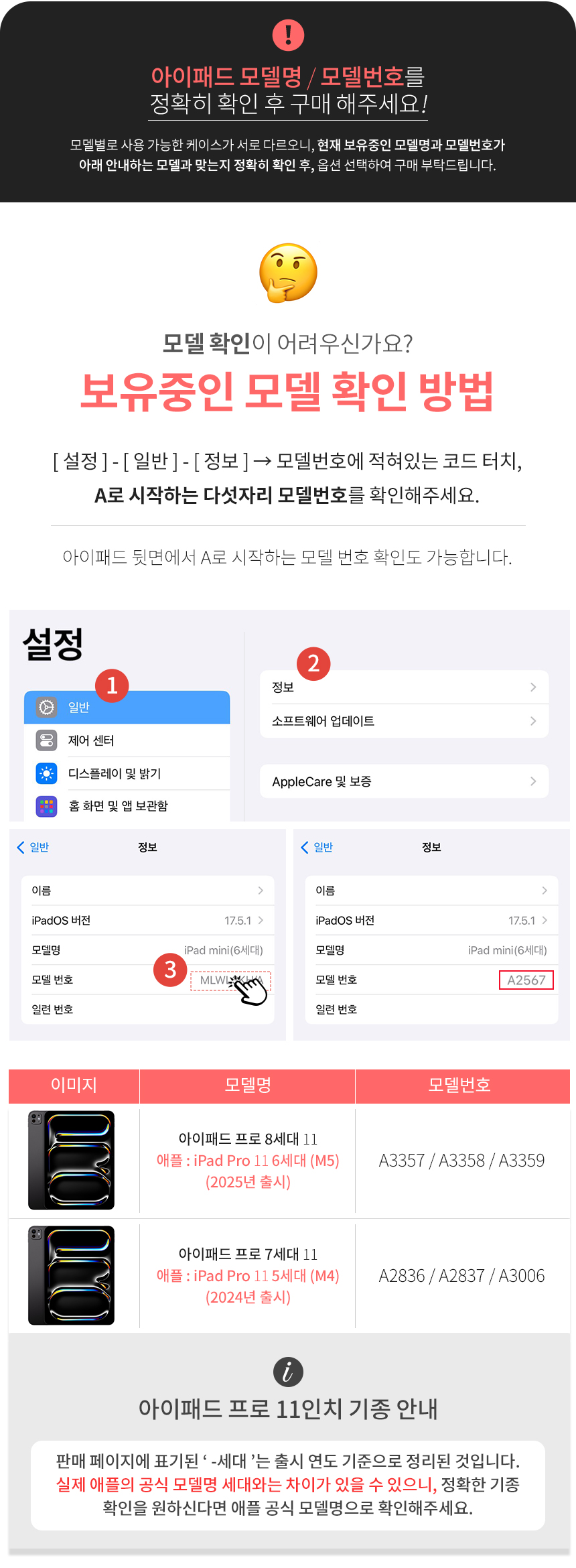The height and width of the screenshot is (1568, 576).
Task: Tap the right panel 일반 back link
Action: click(x=317, y=847)
